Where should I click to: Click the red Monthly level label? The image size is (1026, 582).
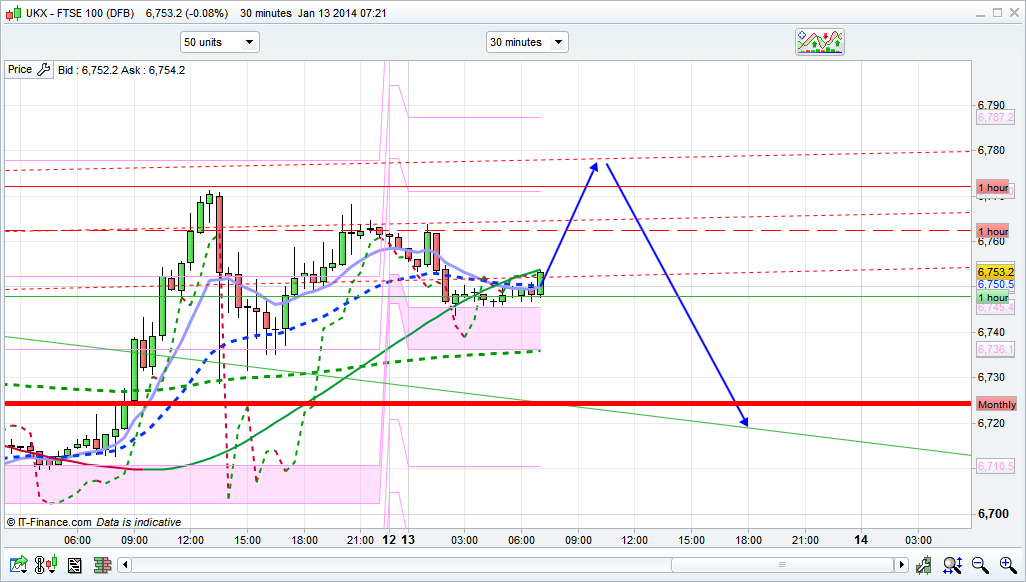996,404
